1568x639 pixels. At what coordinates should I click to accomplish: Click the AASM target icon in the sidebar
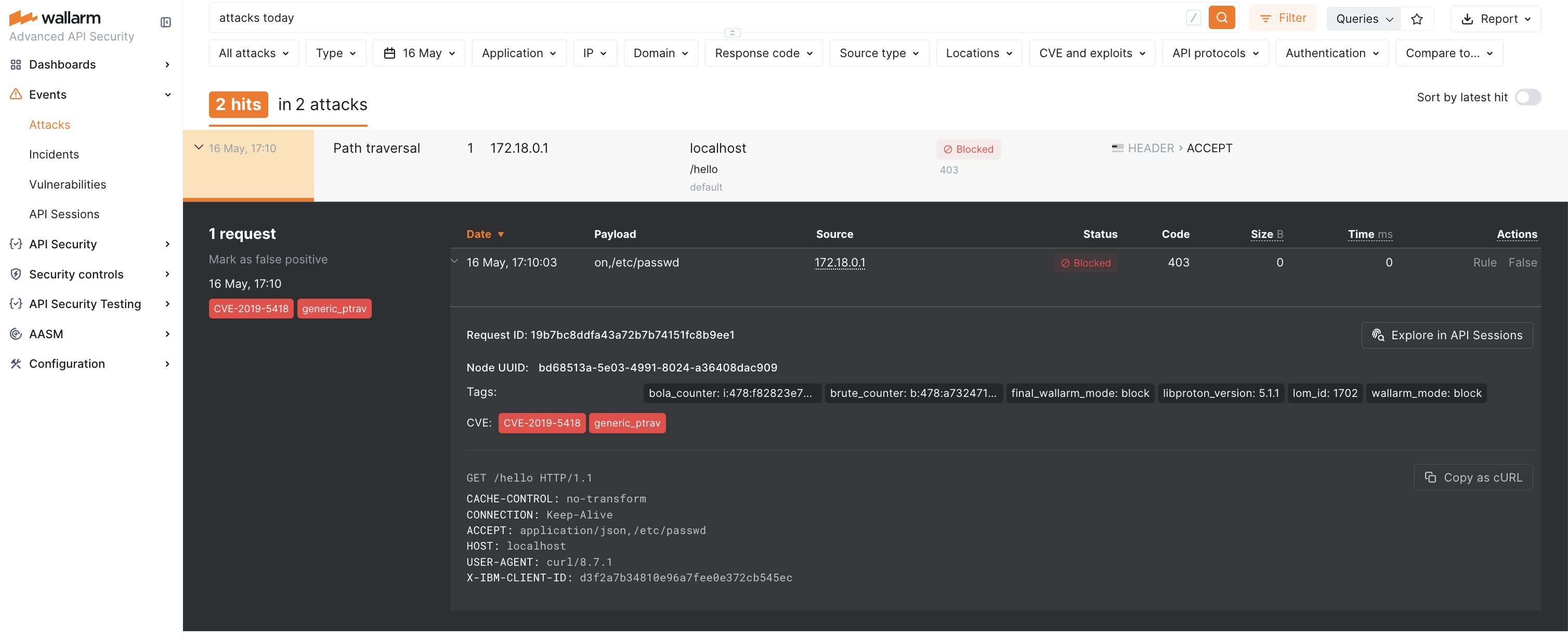[x=16, y=334]
